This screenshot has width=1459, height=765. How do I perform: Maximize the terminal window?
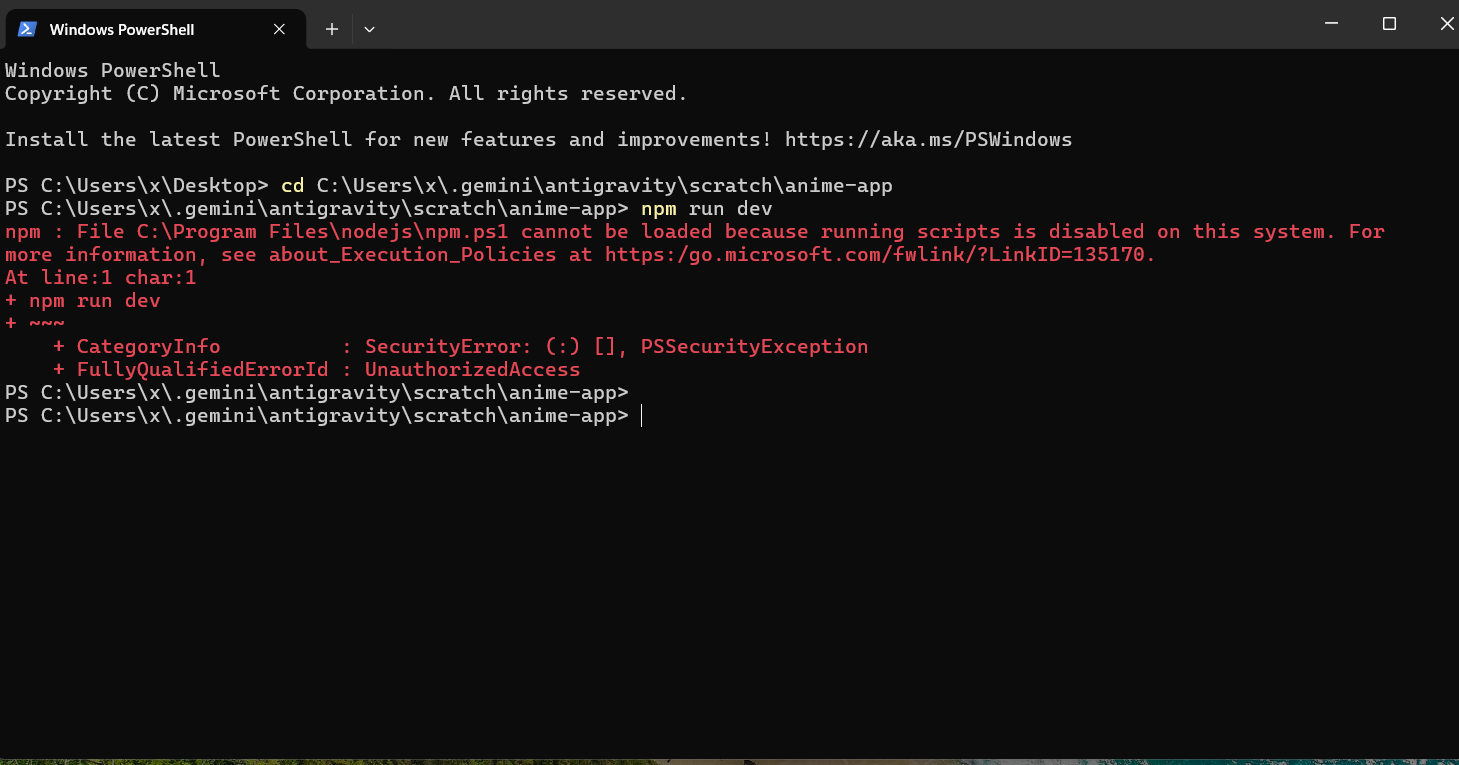click(x=1389, y=24)
